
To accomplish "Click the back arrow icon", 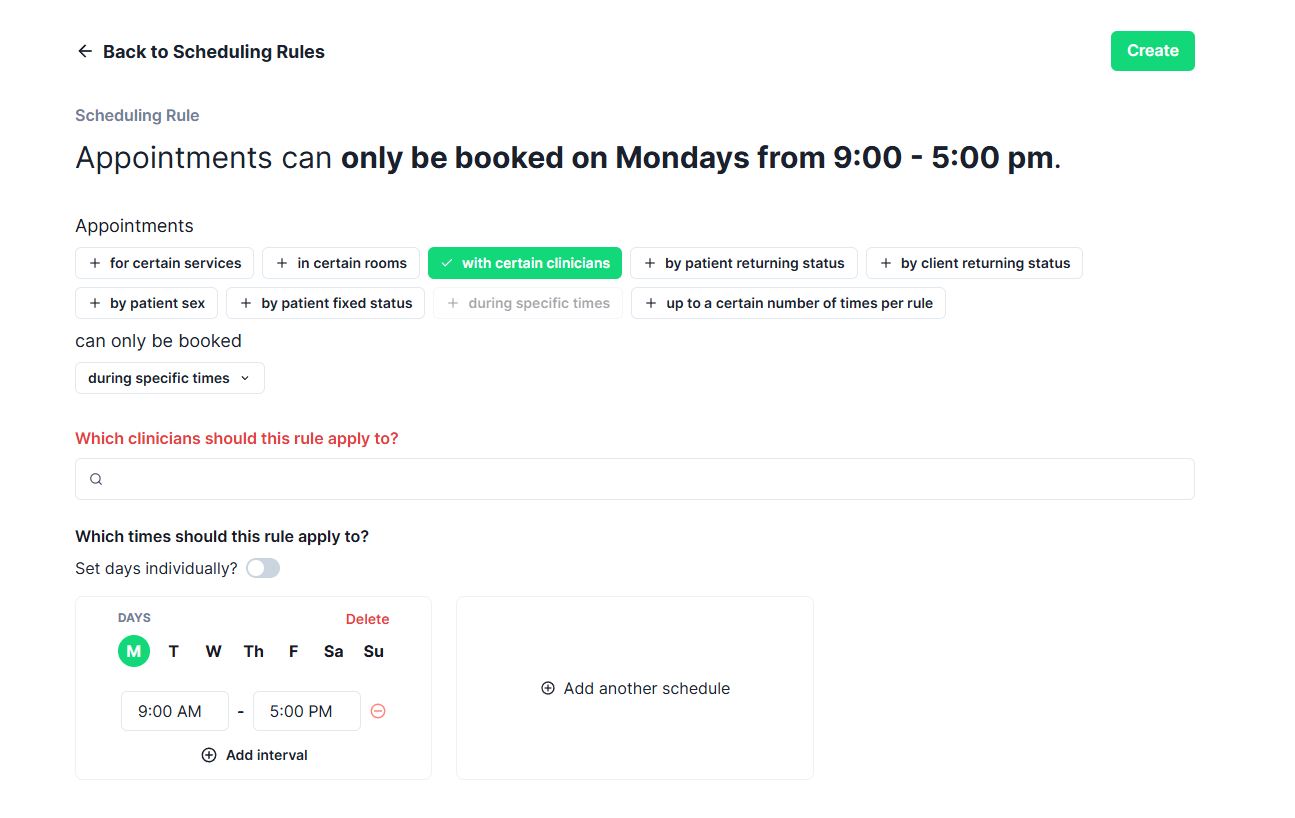I will tap(85, 51).
